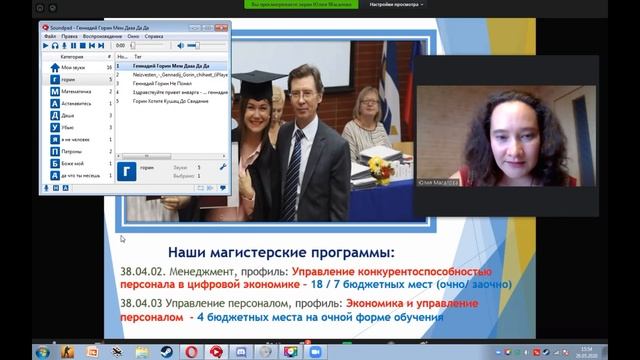Click the A icon in Soundpad status bar
The width and height of the screenshot is (640, 360).
point(65,188)
